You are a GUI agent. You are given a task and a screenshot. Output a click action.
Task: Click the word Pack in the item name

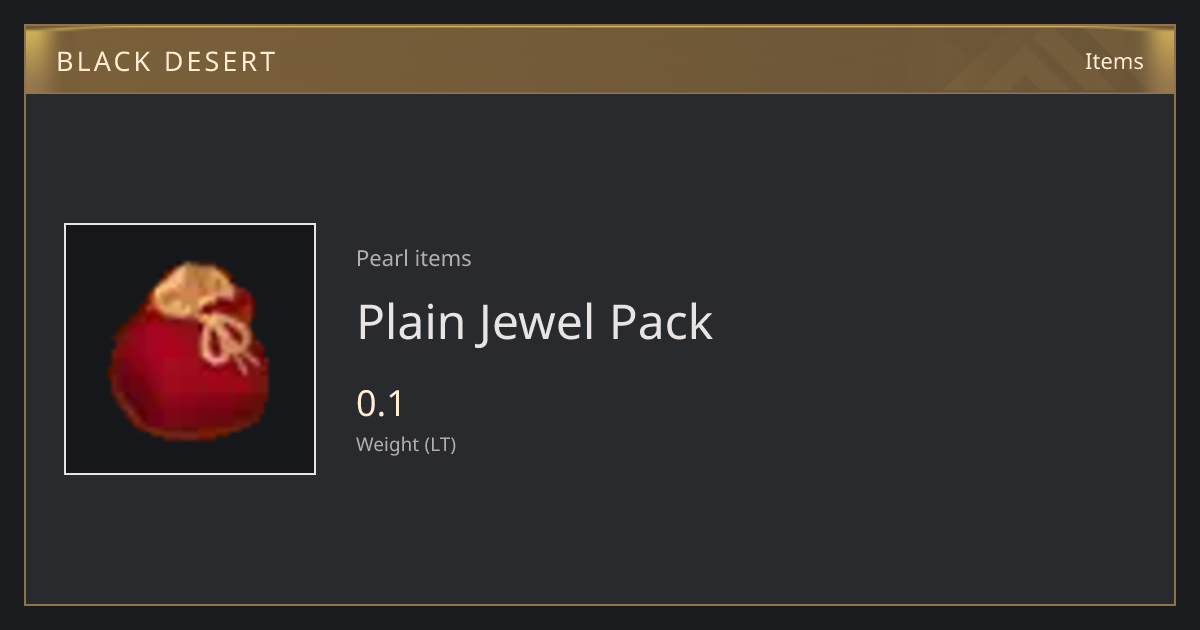tap(661, 322)
